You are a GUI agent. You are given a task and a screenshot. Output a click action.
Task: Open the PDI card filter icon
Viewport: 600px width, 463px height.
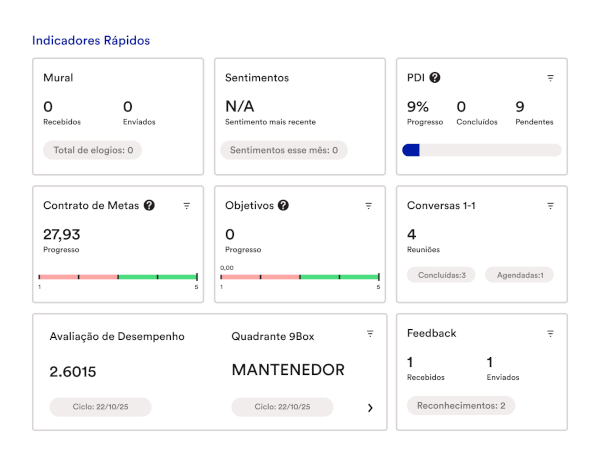[550, 78]
